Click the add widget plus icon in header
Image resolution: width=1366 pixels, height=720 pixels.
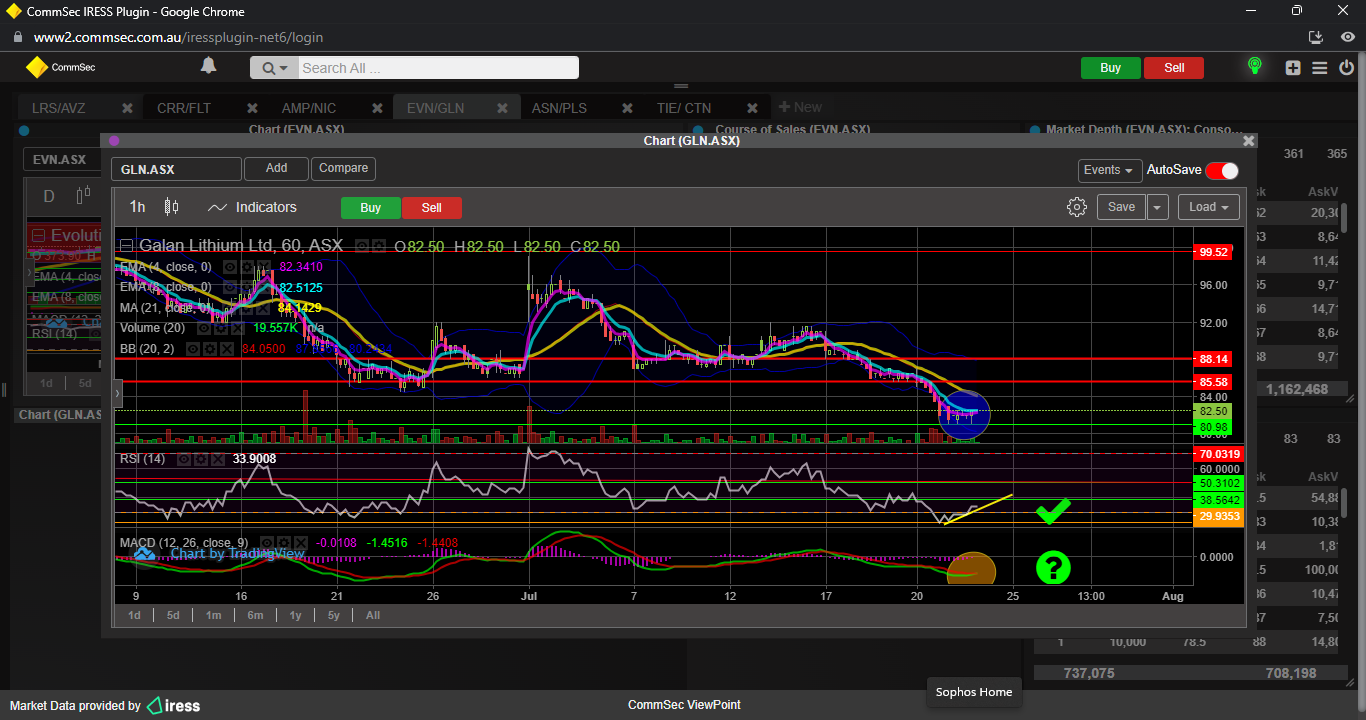[x=1293, y=68]
